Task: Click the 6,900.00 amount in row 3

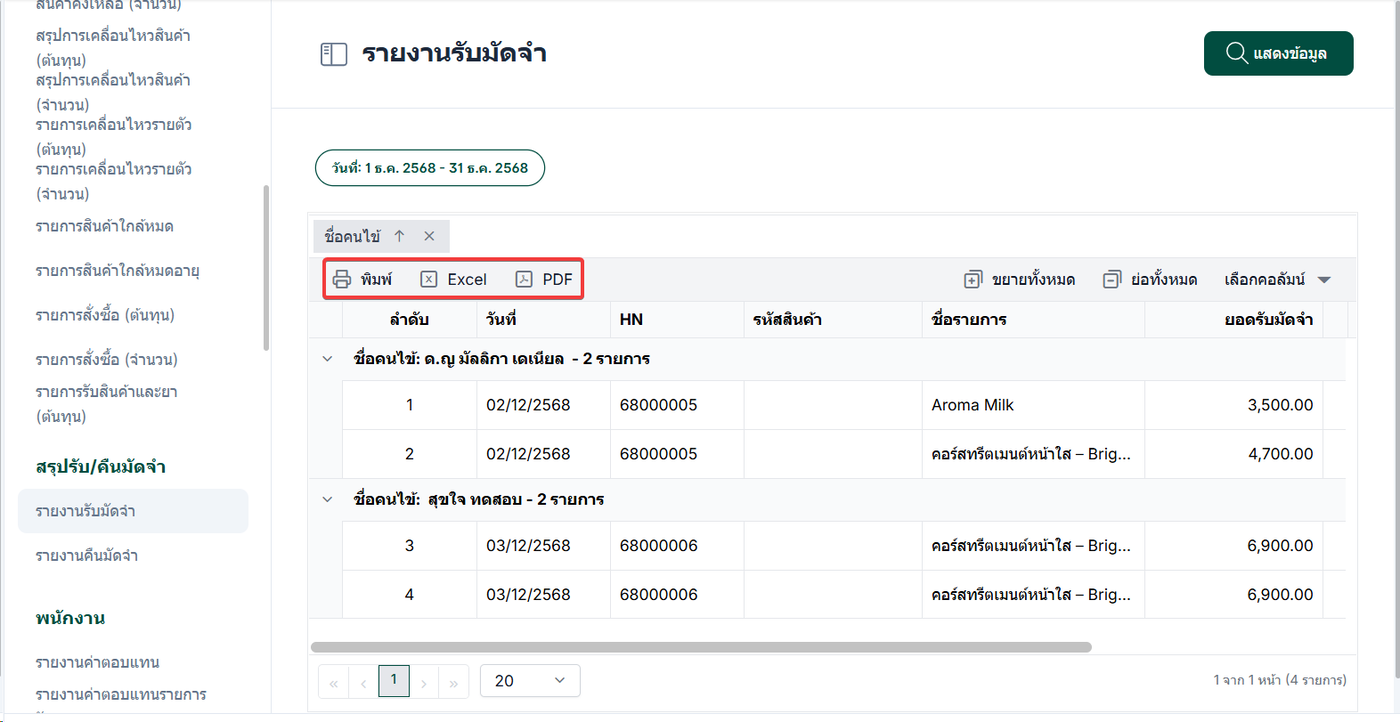Action: click(x=1280, y=546)
